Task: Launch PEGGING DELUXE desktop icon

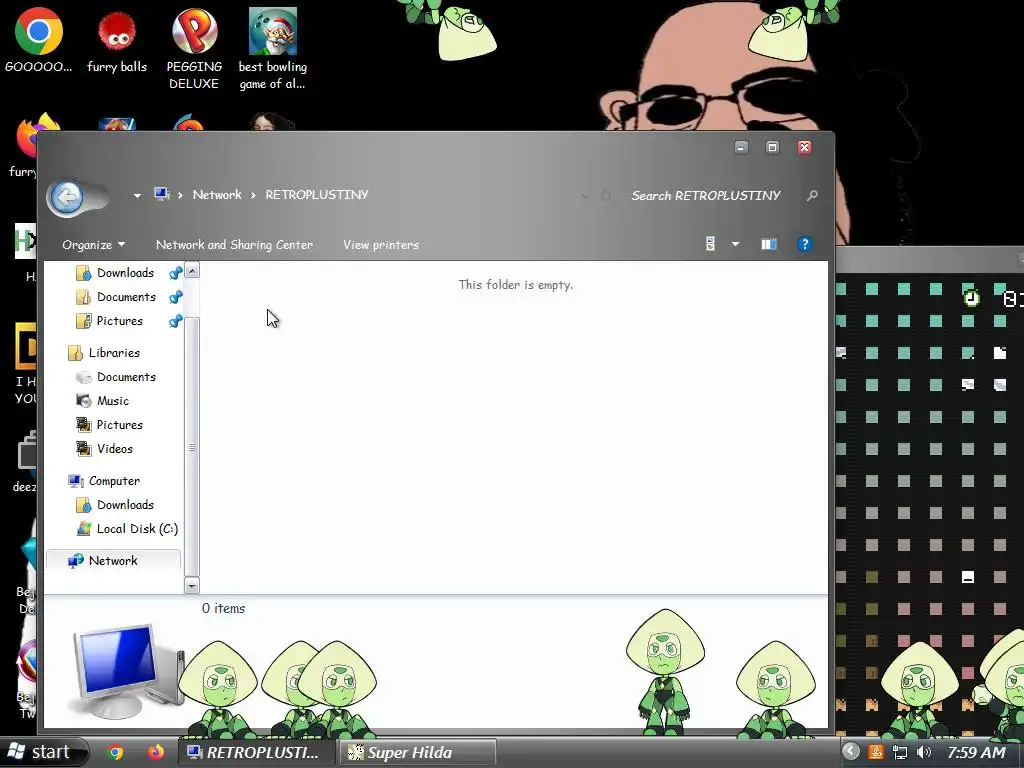Action: pyautogui.click(x=194, y=48)
